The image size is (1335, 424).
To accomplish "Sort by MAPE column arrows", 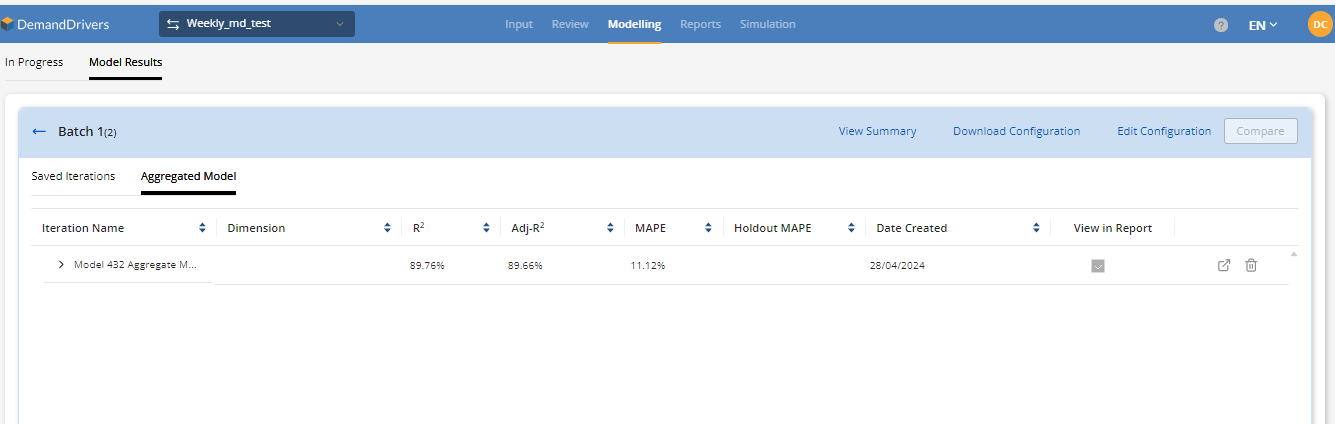I will click(x=708, y=228).
